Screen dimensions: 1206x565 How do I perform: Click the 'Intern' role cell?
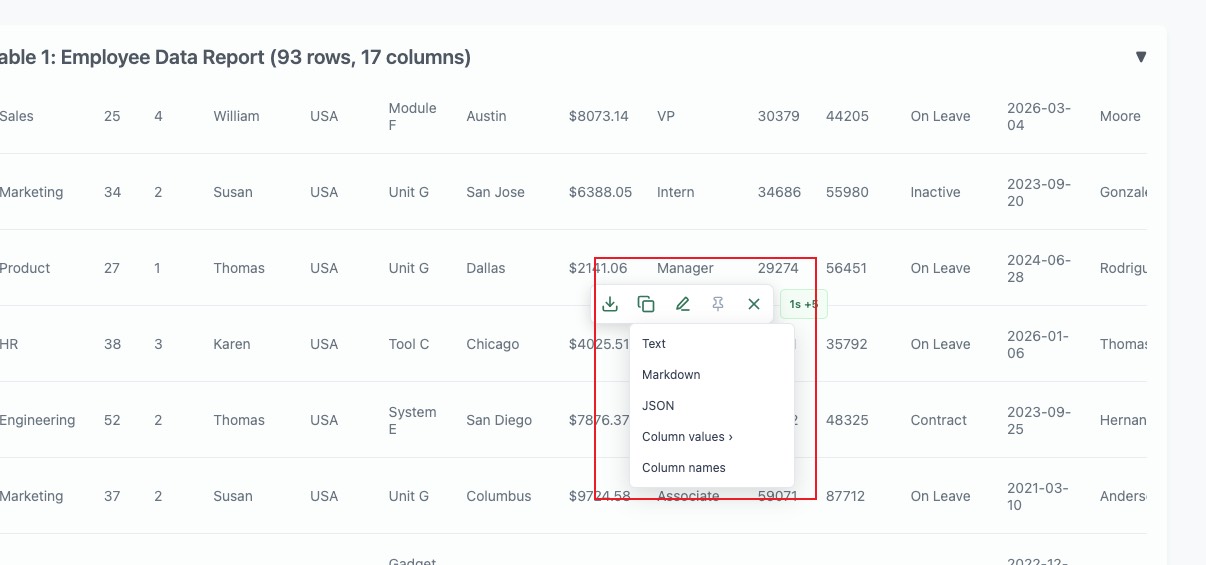675,192
